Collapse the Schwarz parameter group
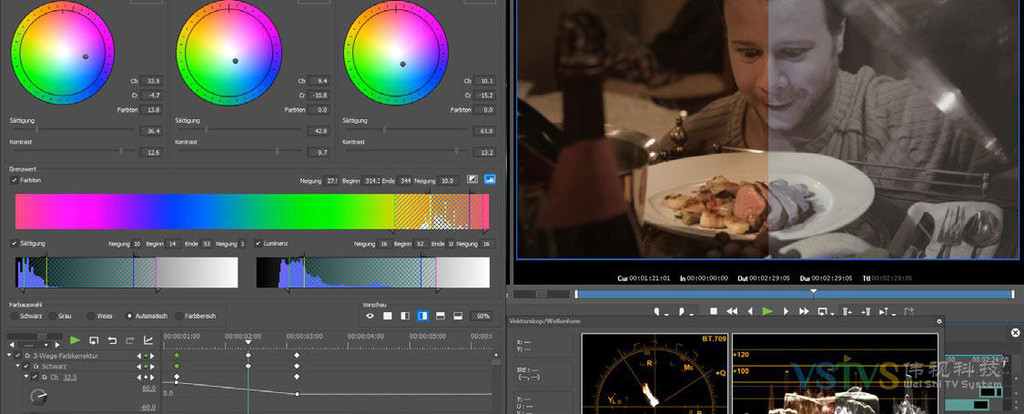 (x=18, y=366)
